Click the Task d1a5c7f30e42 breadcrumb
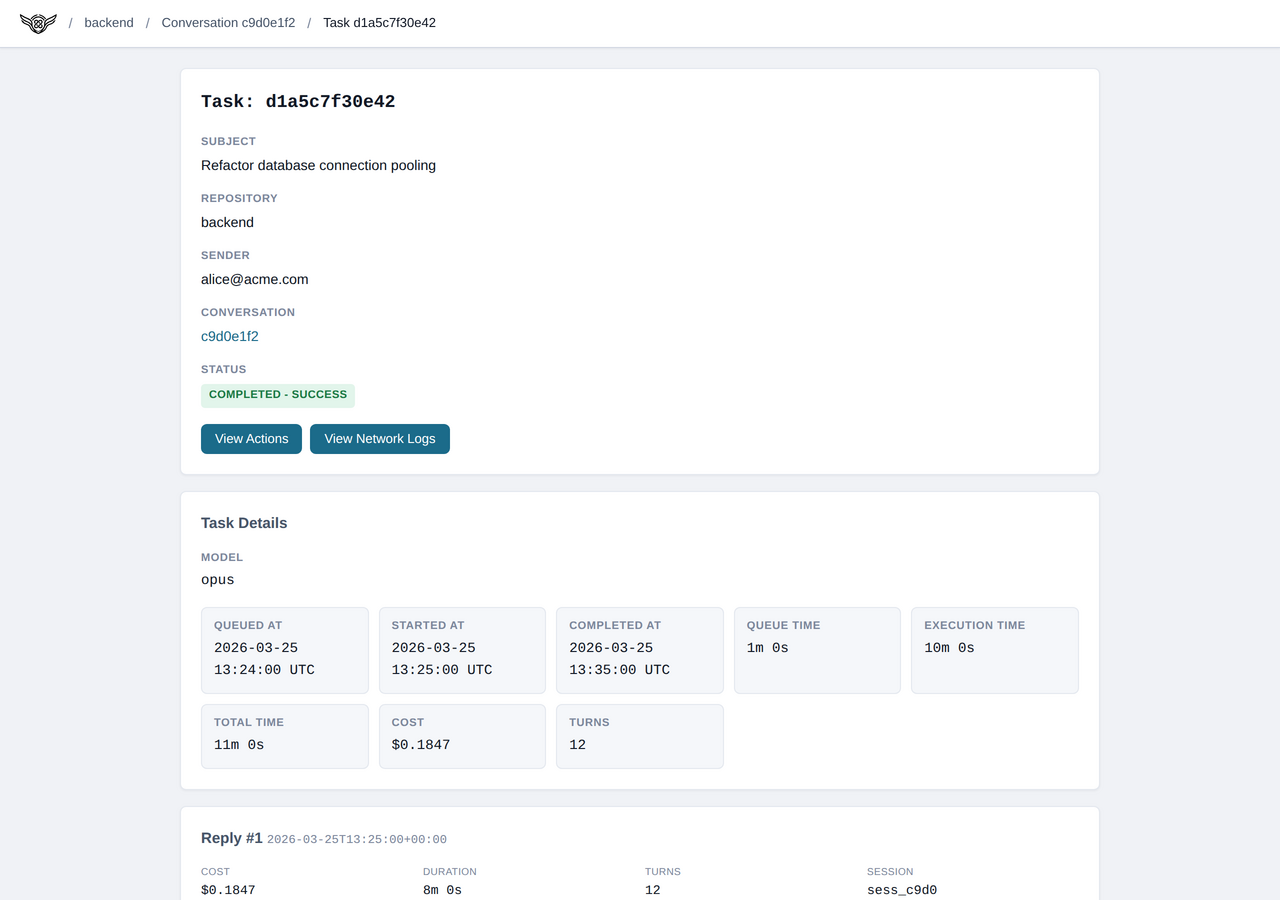The width and height of the screenshot is (1280, 900). 379,23
